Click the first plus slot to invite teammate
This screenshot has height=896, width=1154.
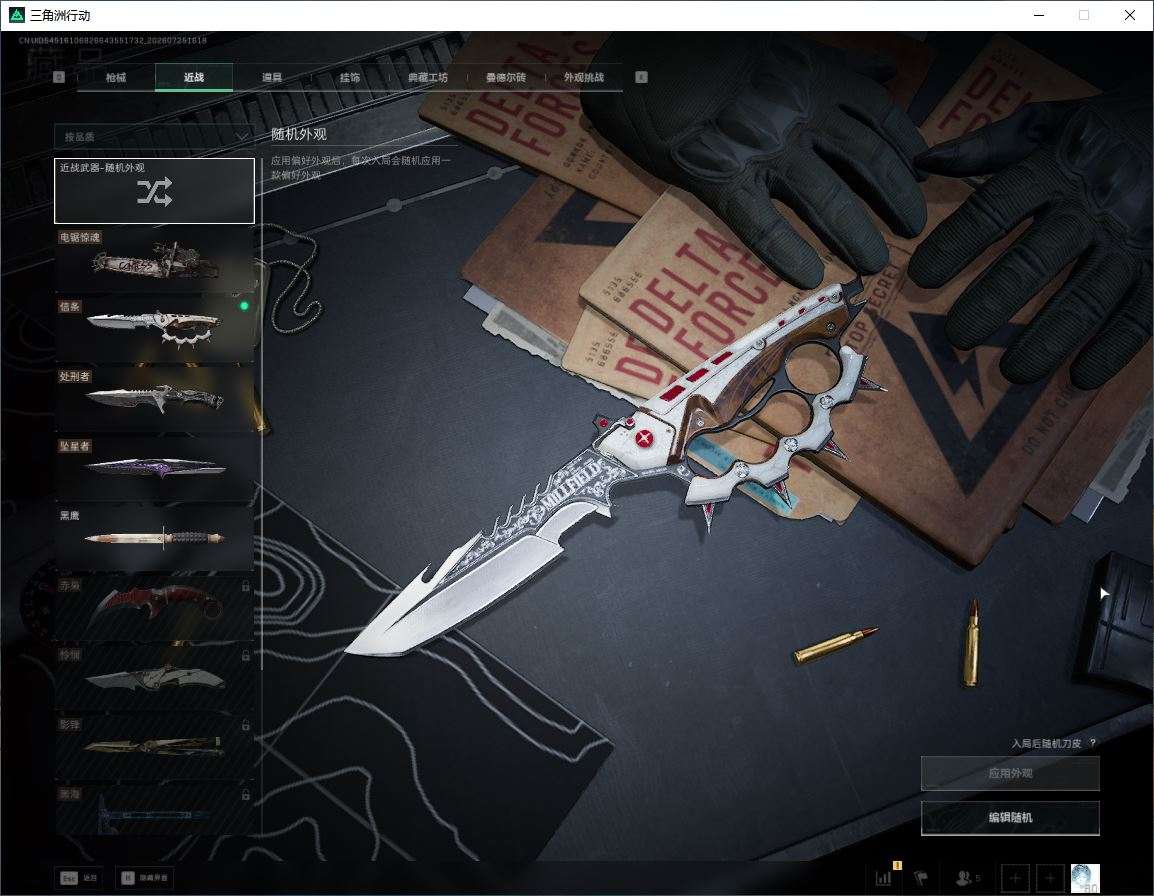[1015, 878]
